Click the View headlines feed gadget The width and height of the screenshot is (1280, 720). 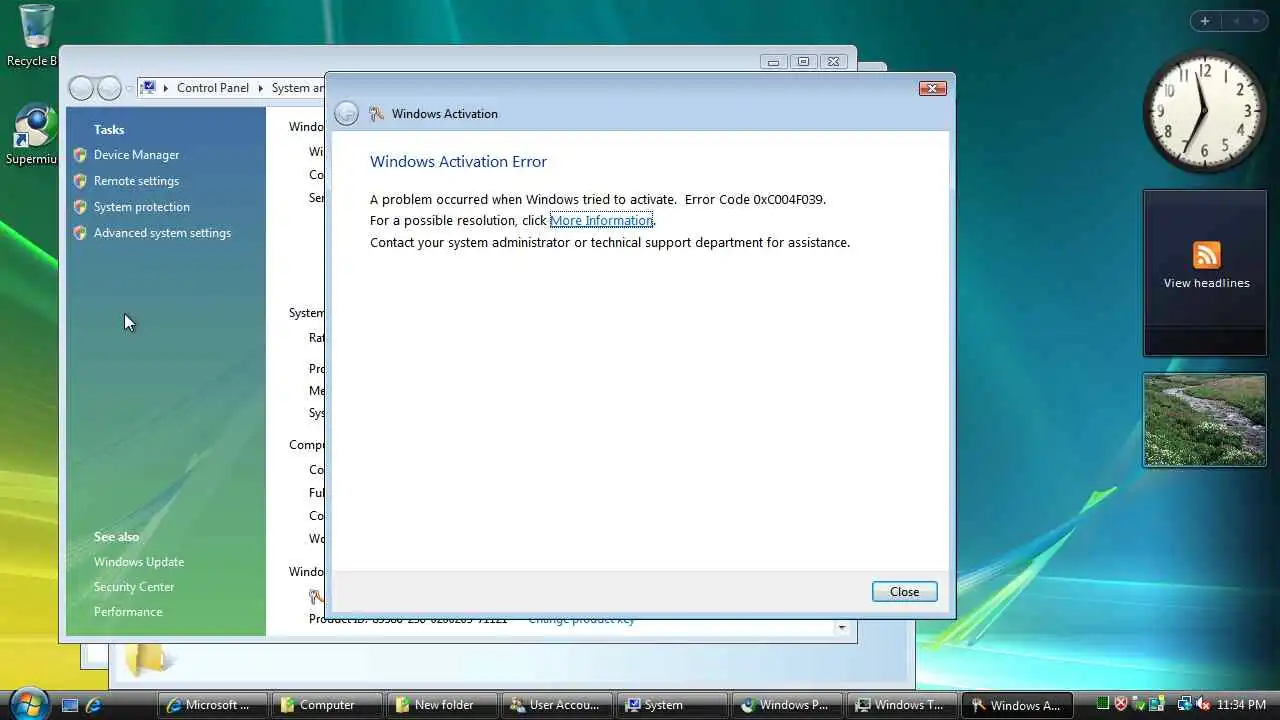tap(1205, 273)
